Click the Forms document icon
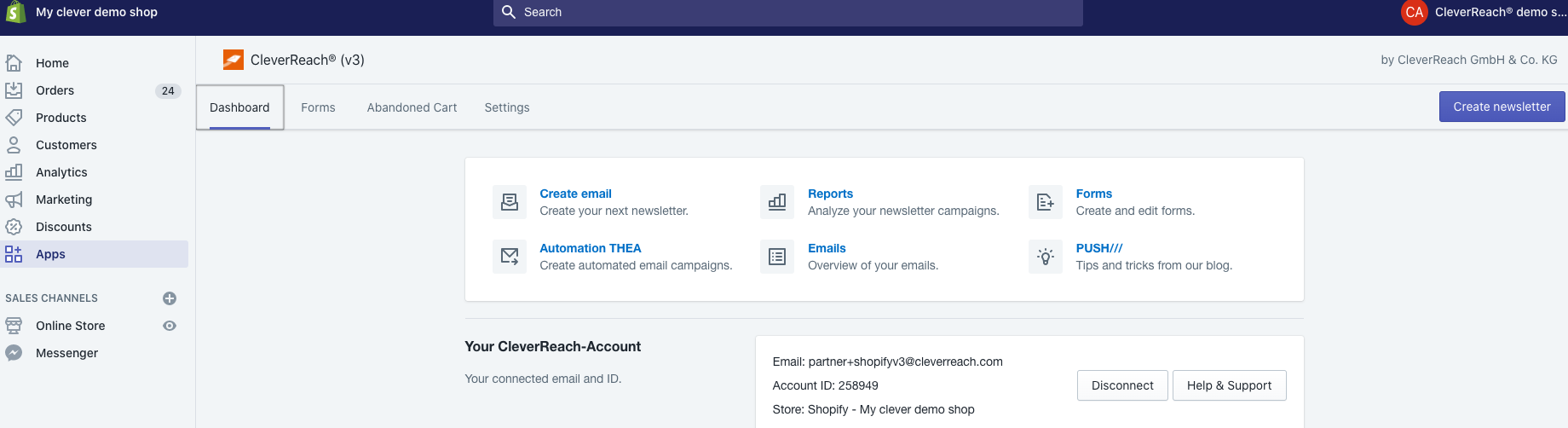The image size is (1568, 428). [x=1046, y=202]
